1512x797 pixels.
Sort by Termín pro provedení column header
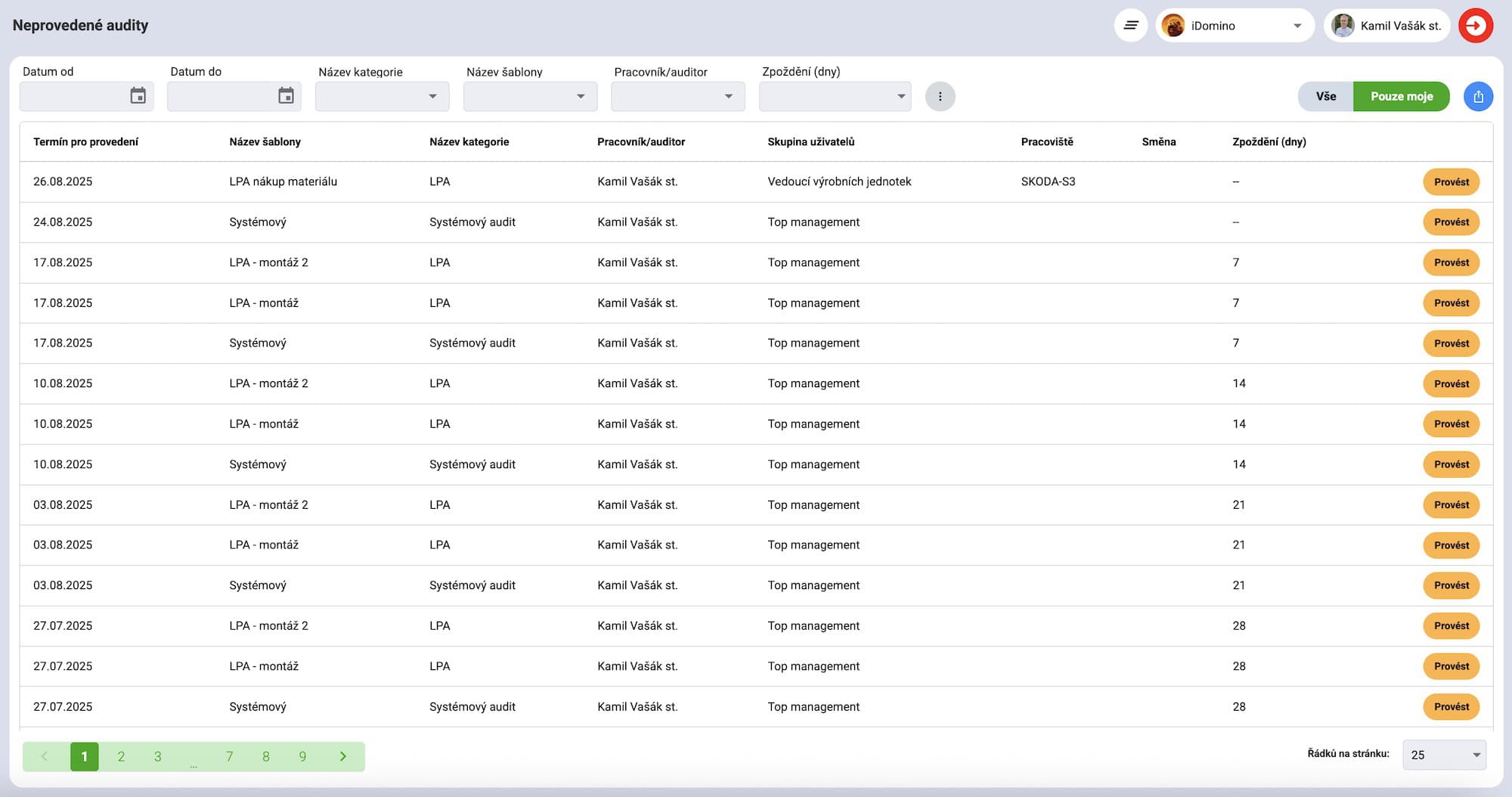[x=85, y=142]
